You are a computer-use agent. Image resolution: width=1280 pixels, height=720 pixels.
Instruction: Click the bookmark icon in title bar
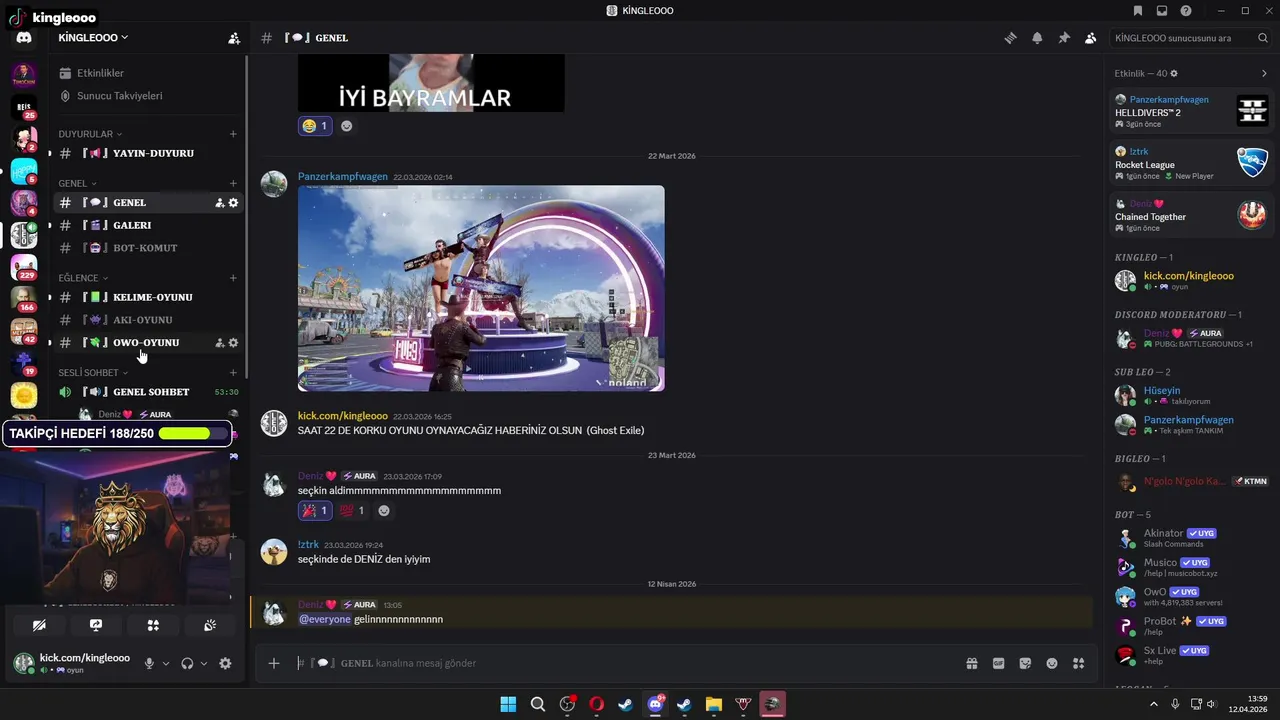[1138, 11]
